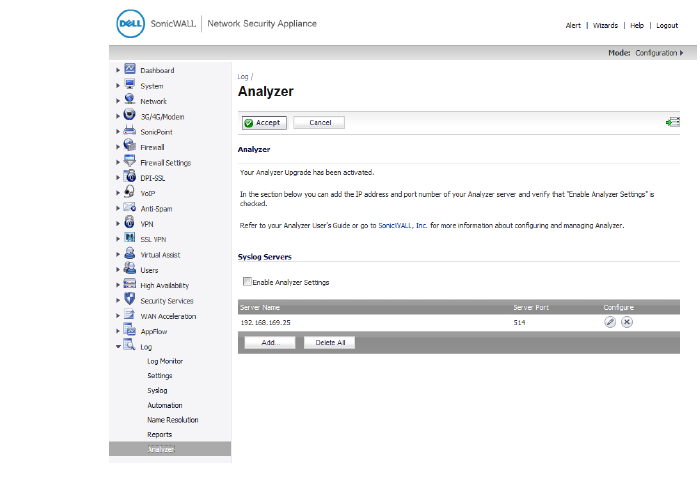Expand the Dashboard tree node arrow
700x484 pixels.
tap(118, 70)
